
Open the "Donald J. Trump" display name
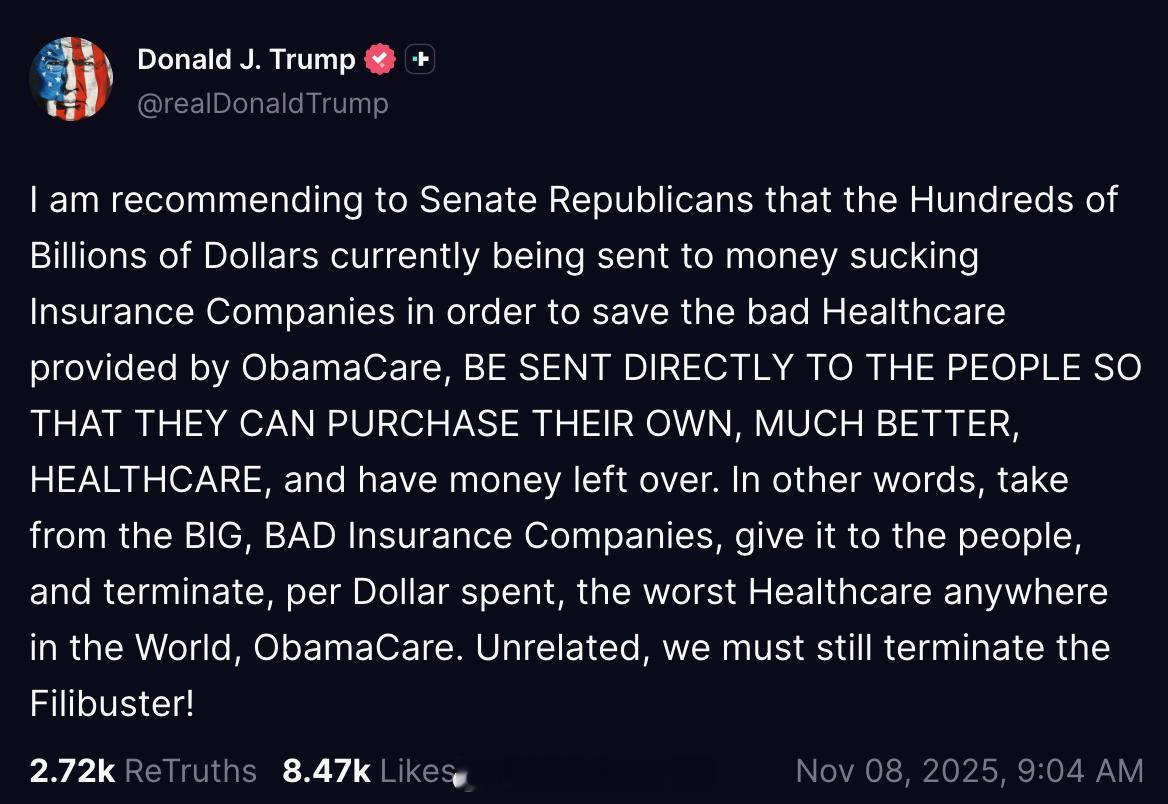click(x=246, y=60)
